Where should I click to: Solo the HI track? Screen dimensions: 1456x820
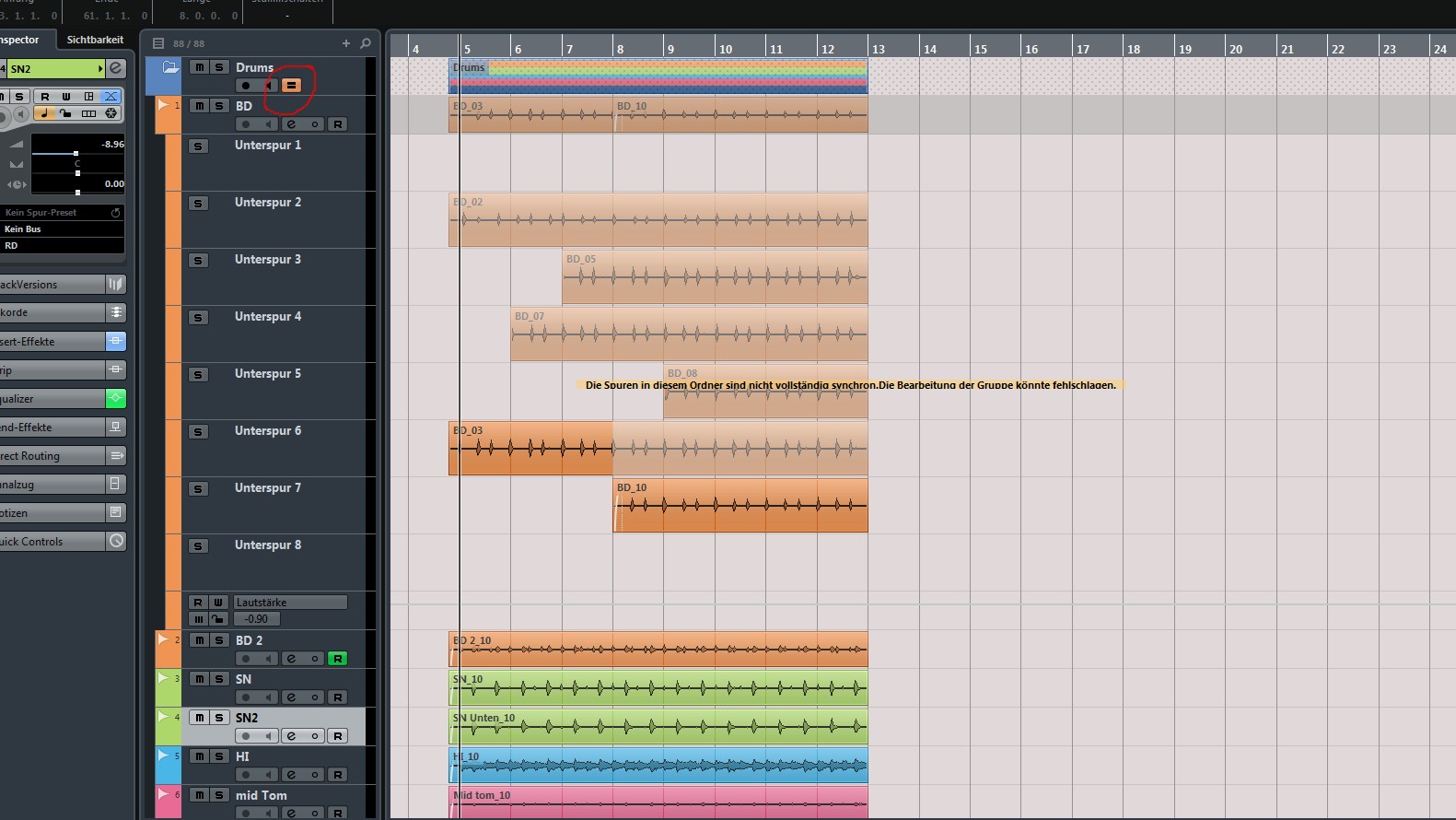(x=219, y=756)
